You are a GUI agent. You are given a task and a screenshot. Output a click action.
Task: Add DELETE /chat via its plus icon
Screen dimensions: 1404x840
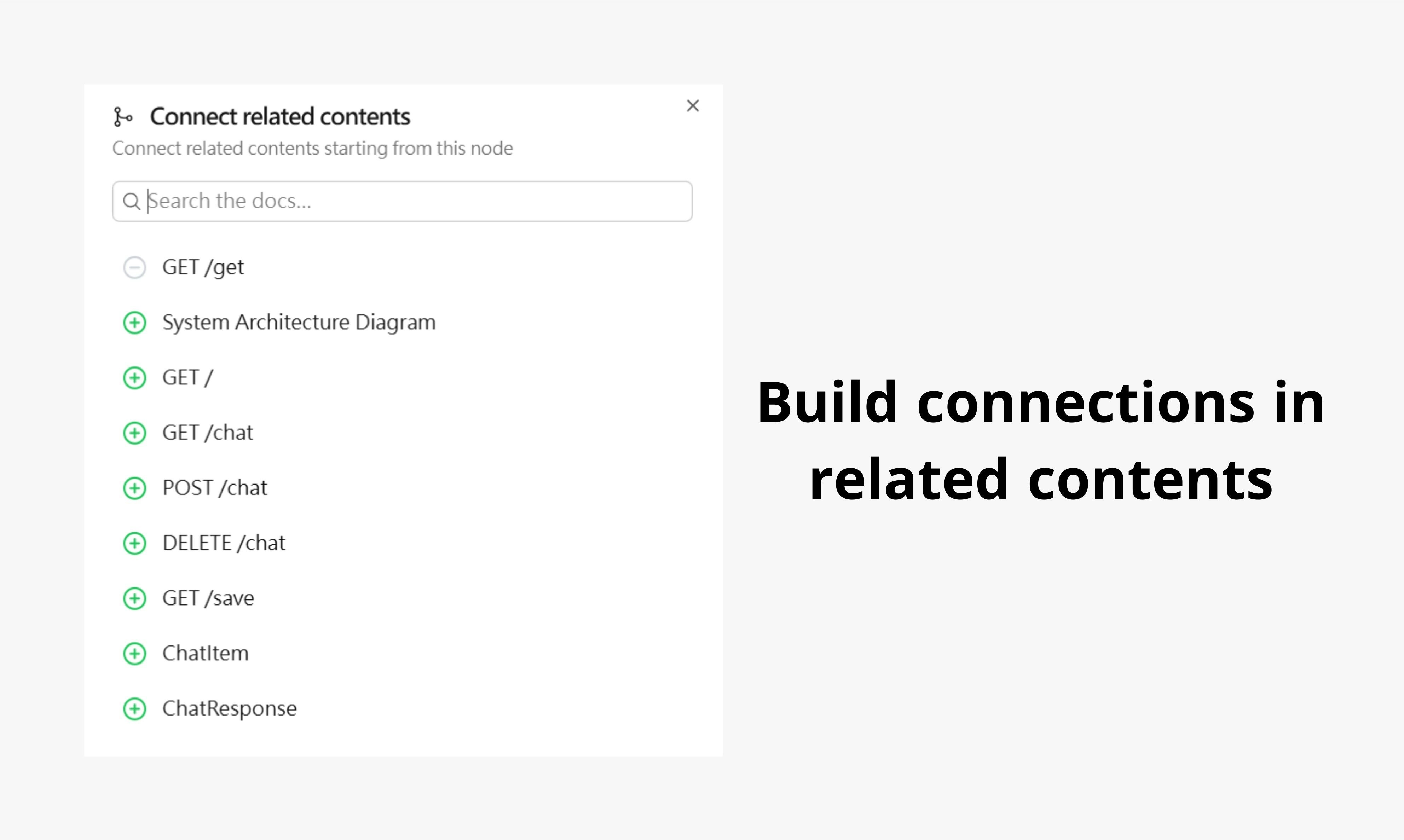click(135, 543)
